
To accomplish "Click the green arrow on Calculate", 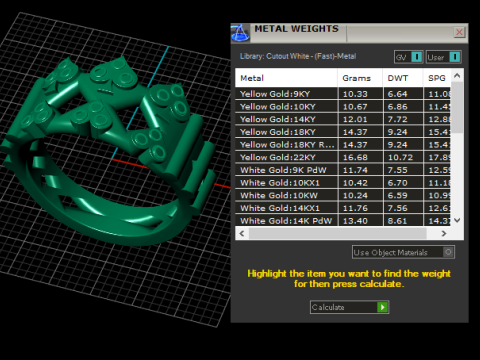I will click(x=382, y=307).
